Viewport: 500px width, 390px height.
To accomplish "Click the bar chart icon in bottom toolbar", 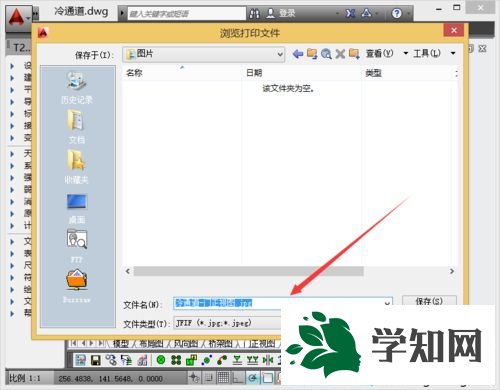I will coord(143,360).
